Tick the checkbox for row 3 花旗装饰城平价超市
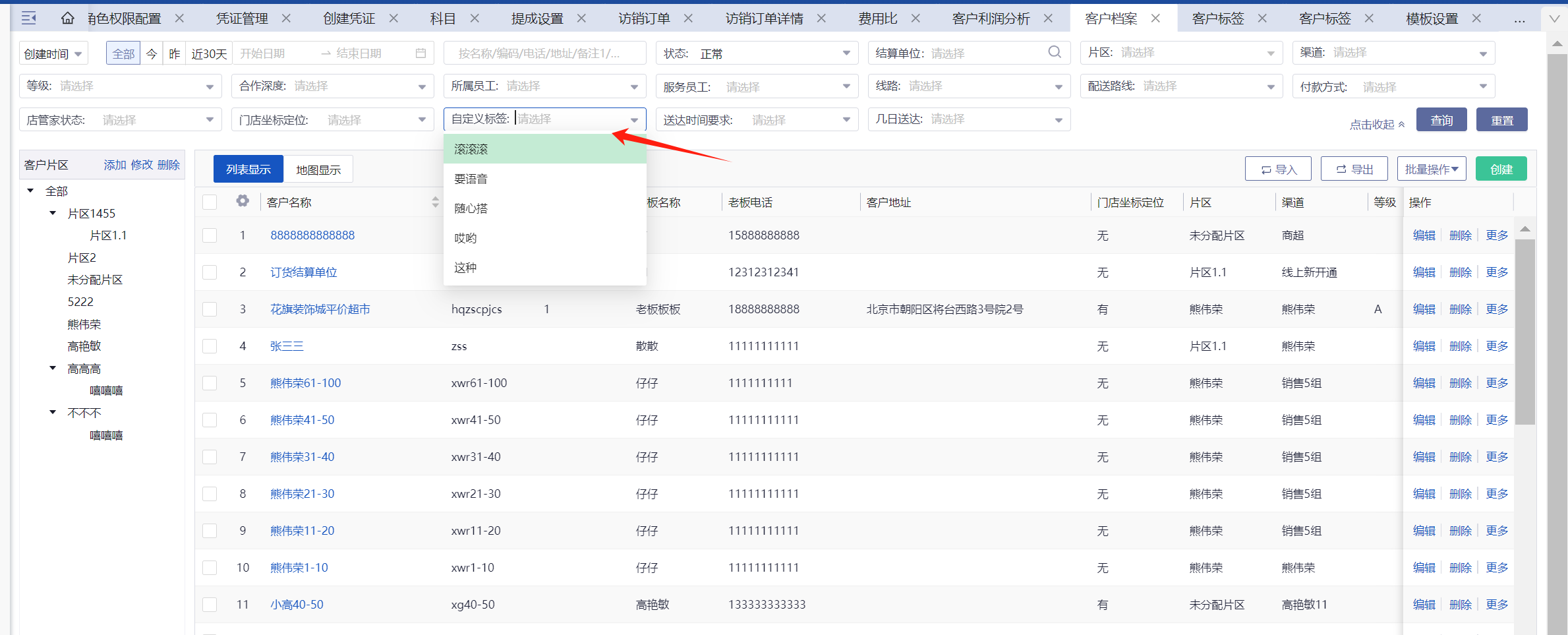 pyautogui.click(x=210, y=309)
